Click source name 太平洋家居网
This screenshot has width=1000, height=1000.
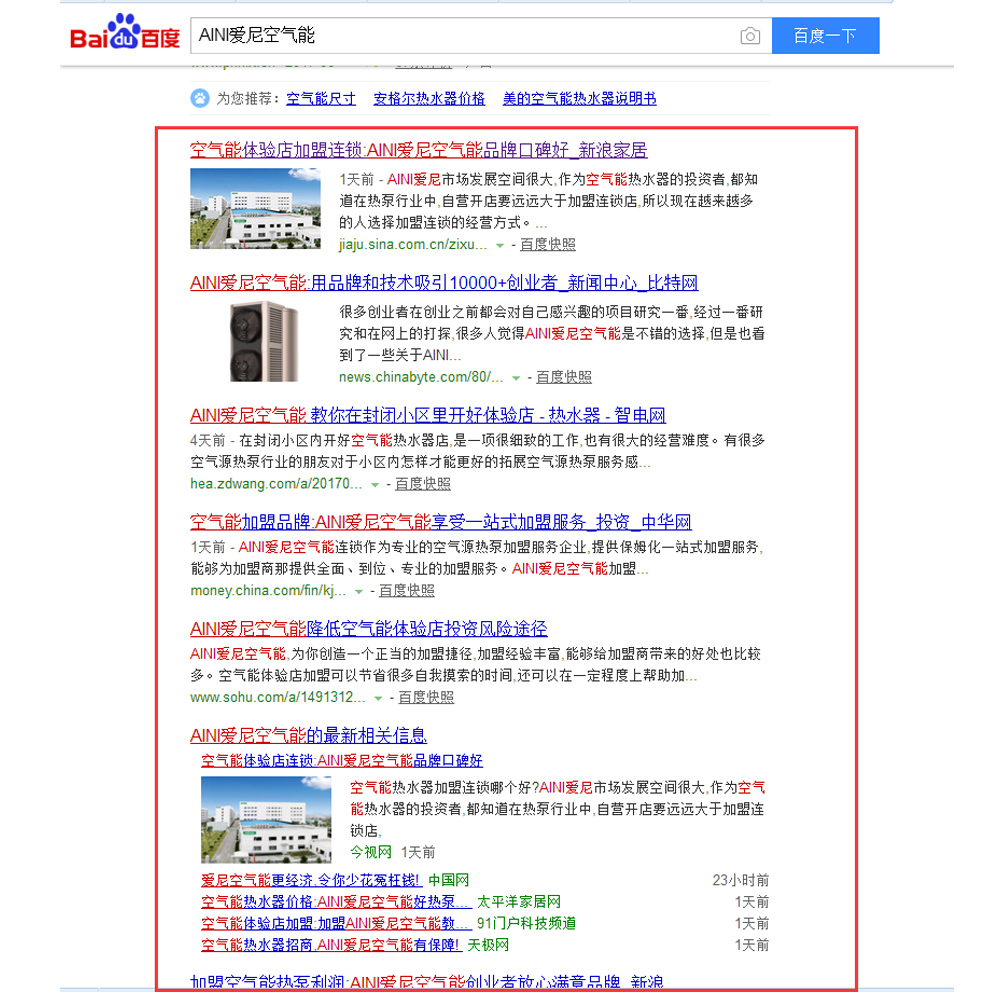click(519, 902)
